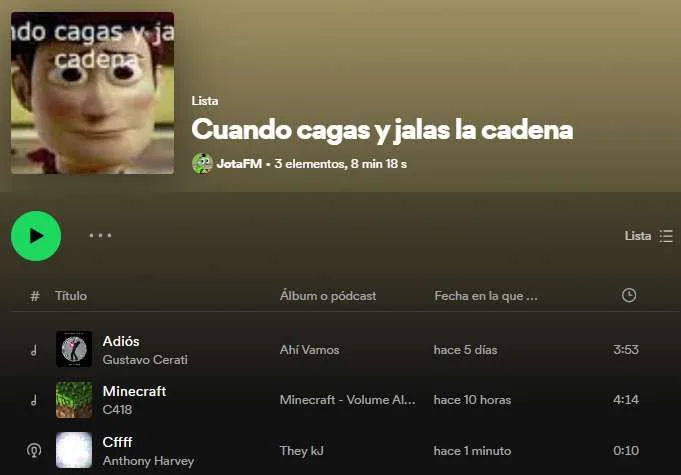Open the Gustavo Cerati artist link
The width and height of the screenshot is (681, 475).
click(x=145, y=360)
